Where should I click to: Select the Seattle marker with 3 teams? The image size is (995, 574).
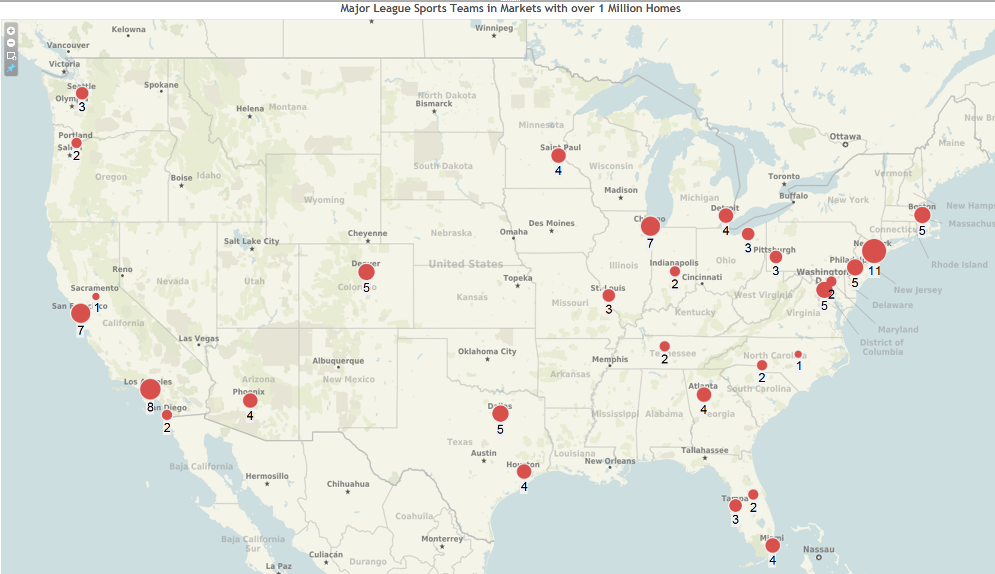point(82,93)
